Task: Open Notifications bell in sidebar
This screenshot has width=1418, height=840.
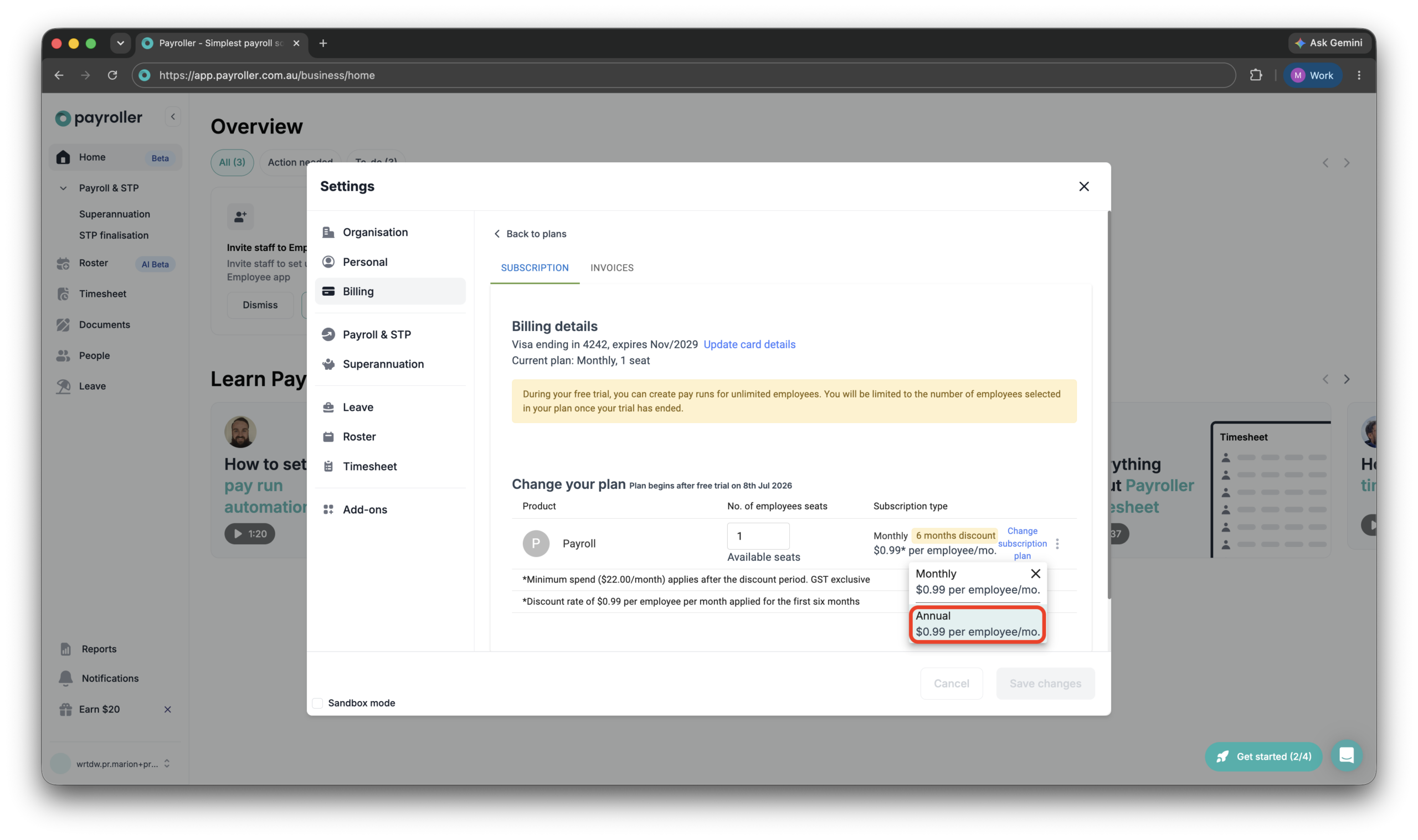Action: click(x=65, y=678)
